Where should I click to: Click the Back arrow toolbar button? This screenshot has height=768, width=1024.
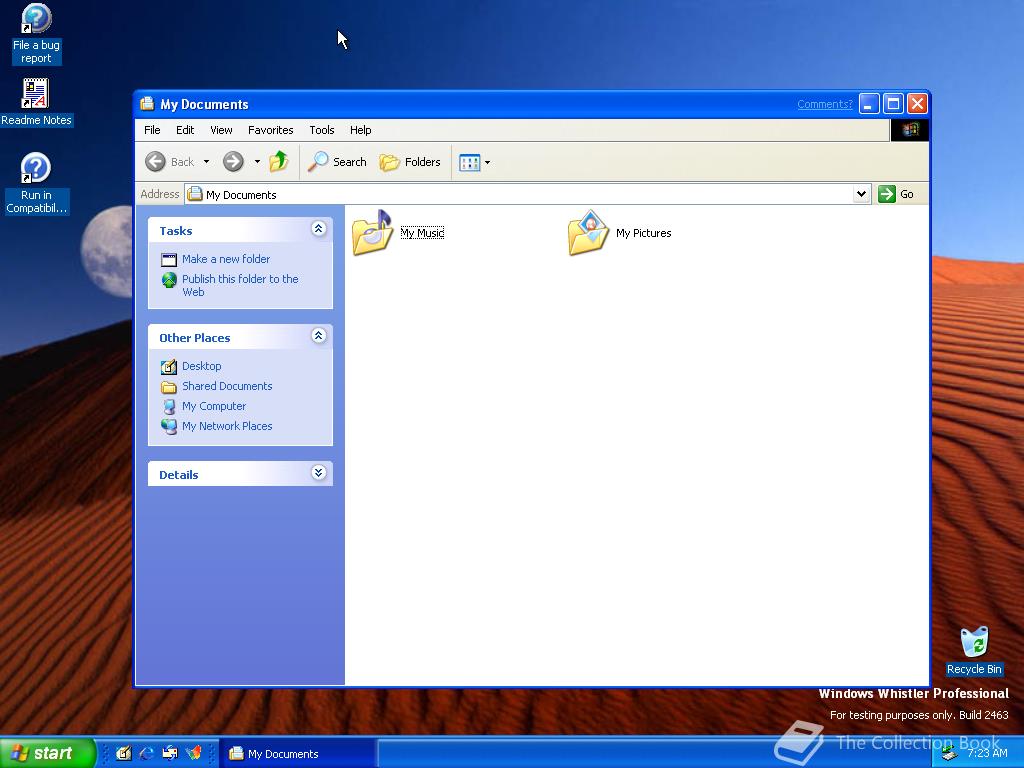coord(170,161)
